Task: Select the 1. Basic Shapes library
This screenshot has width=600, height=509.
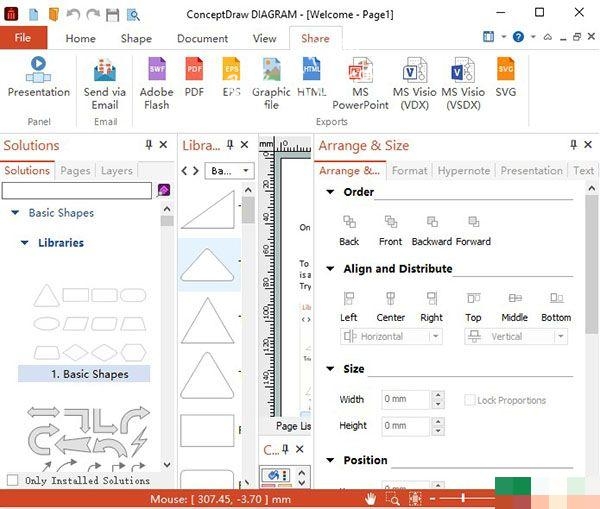Action: [84, 374]
